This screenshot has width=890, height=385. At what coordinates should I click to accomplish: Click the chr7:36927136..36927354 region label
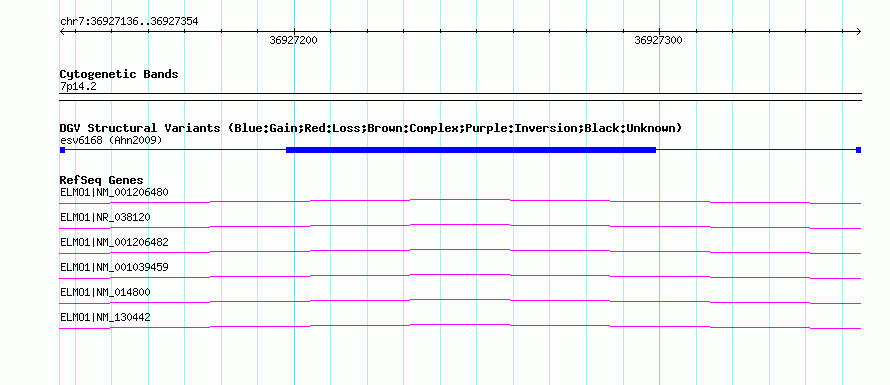point(129,22)
